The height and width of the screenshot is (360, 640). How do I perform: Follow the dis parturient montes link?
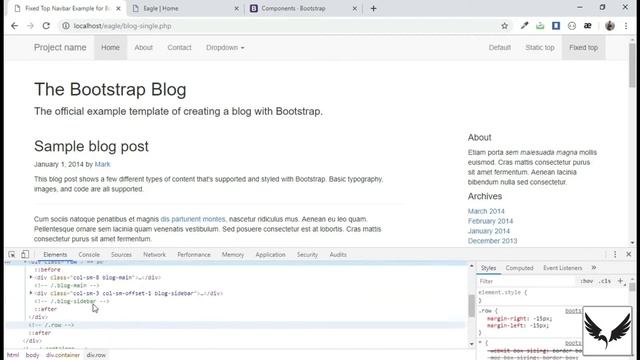(x=193, y=219)
